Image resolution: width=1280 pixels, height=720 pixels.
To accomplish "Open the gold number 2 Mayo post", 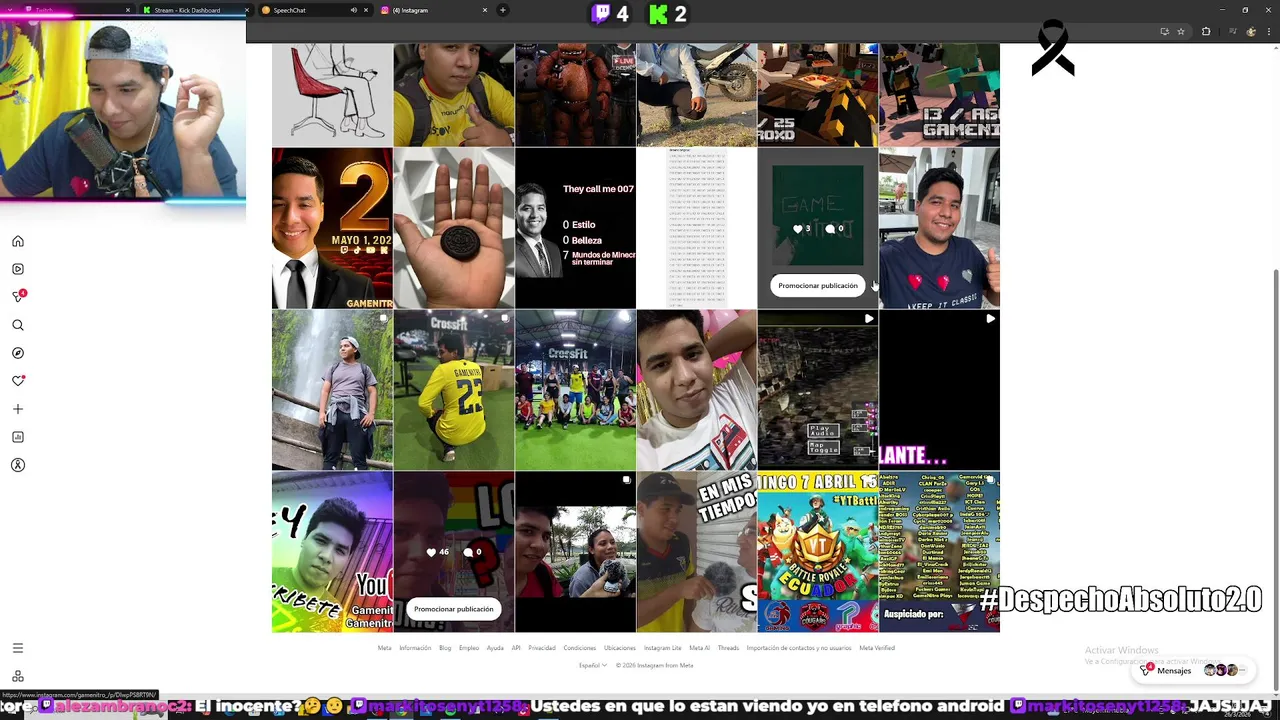I will (332, 228).
